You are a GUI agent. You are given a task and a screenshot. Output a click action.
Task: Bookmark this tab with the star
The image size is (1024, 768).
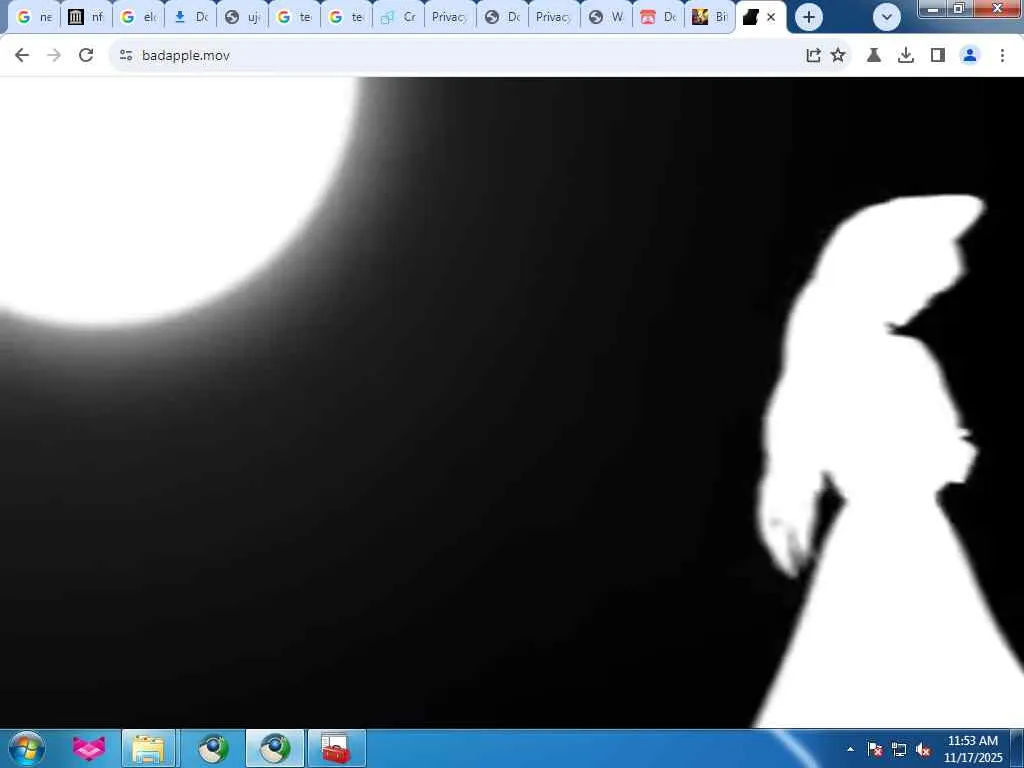838,56
